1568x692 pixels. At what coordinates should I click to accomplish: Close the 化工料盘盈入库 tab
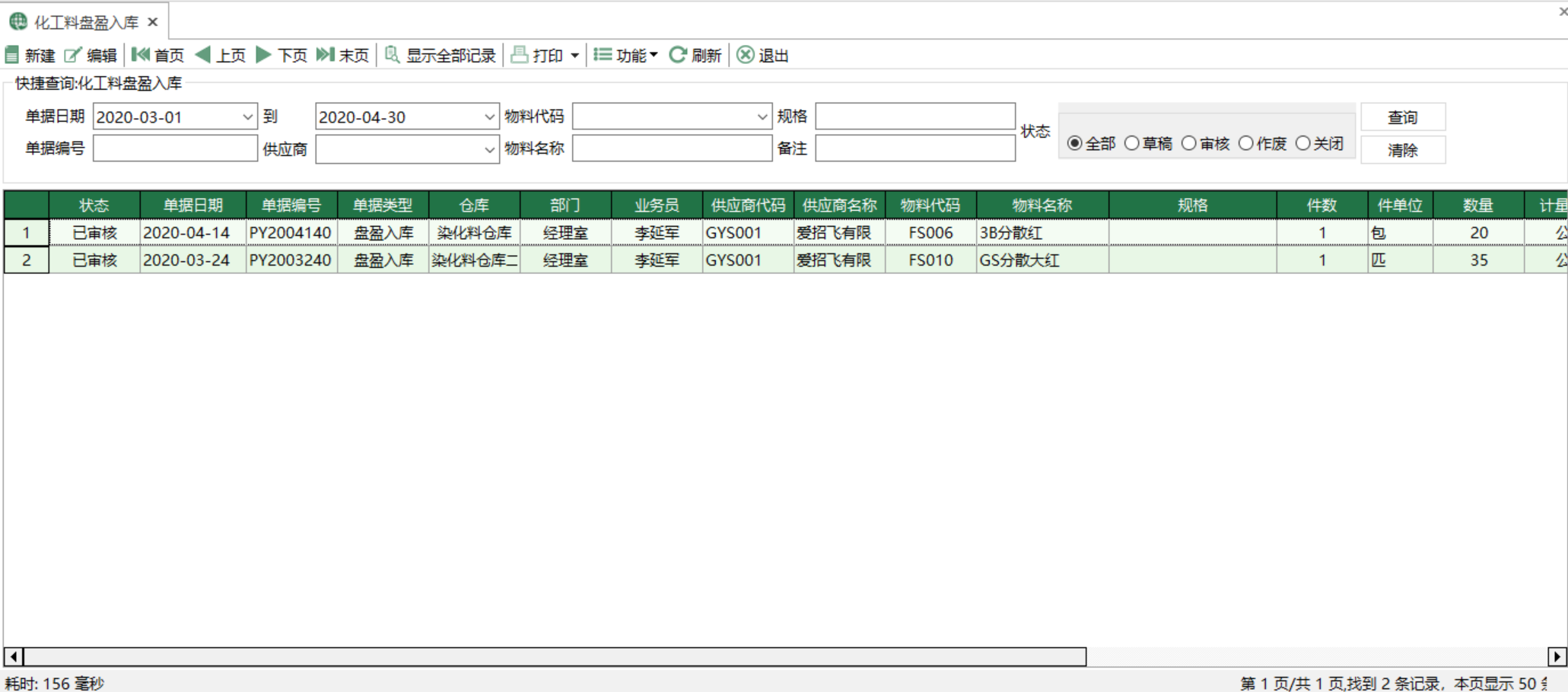pyautogui.click(x=153, y=22)
